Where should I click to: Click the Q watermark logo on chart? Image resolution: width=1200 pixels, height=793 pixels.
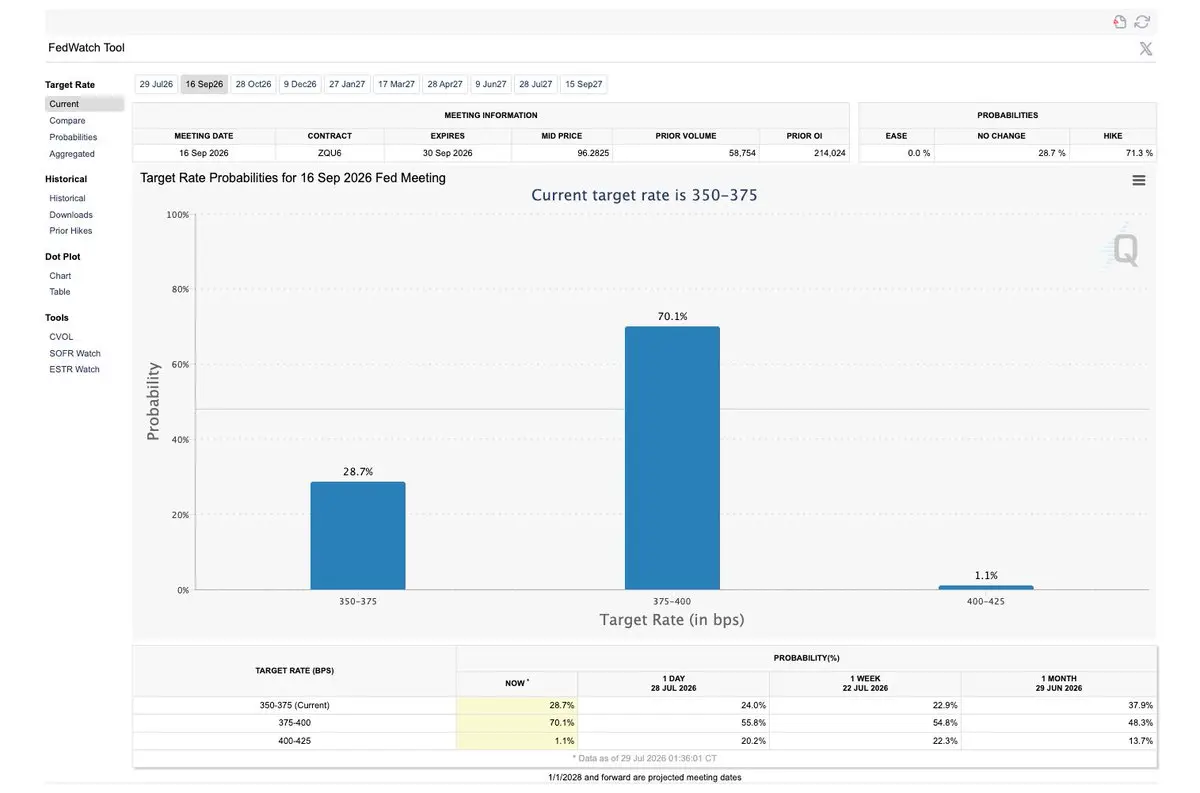[x=1123, y=249]
